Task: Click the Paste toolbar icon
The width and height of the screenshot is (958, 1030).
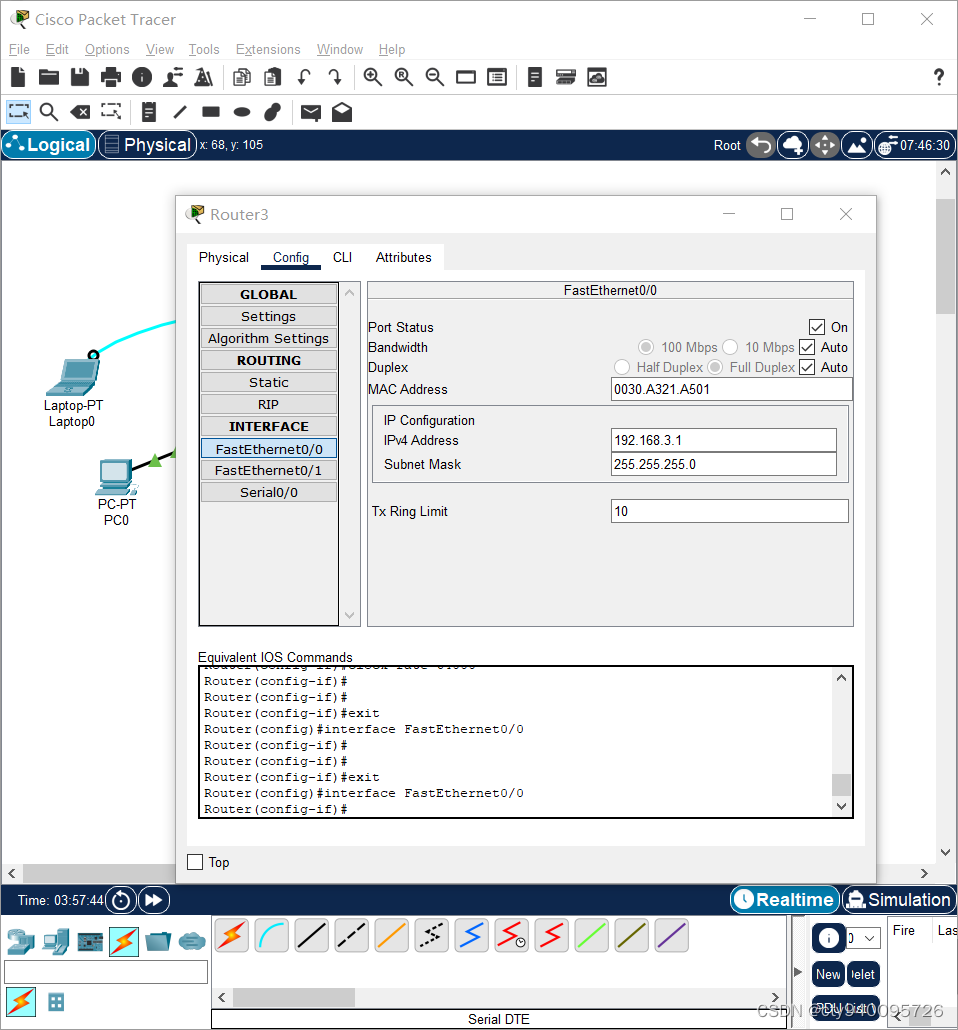Action: click(x=273, y=78)
